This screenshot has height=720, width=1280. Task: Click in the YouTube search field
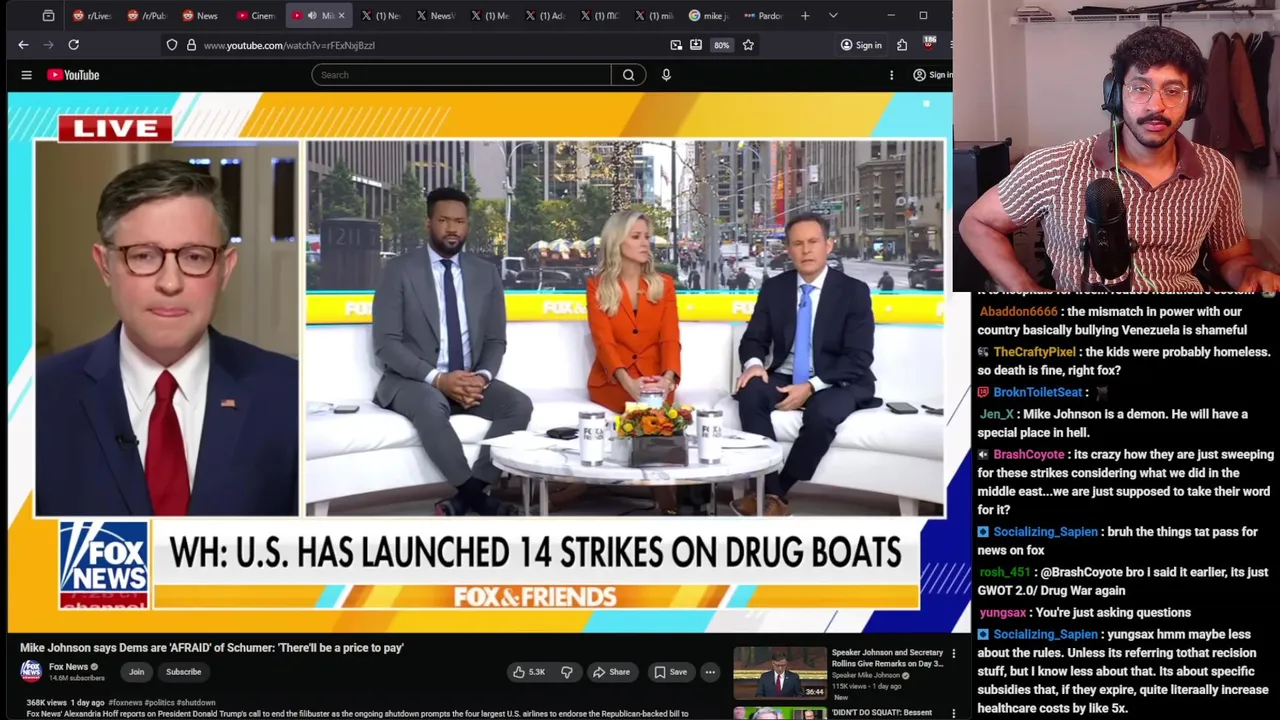point(461,75)
